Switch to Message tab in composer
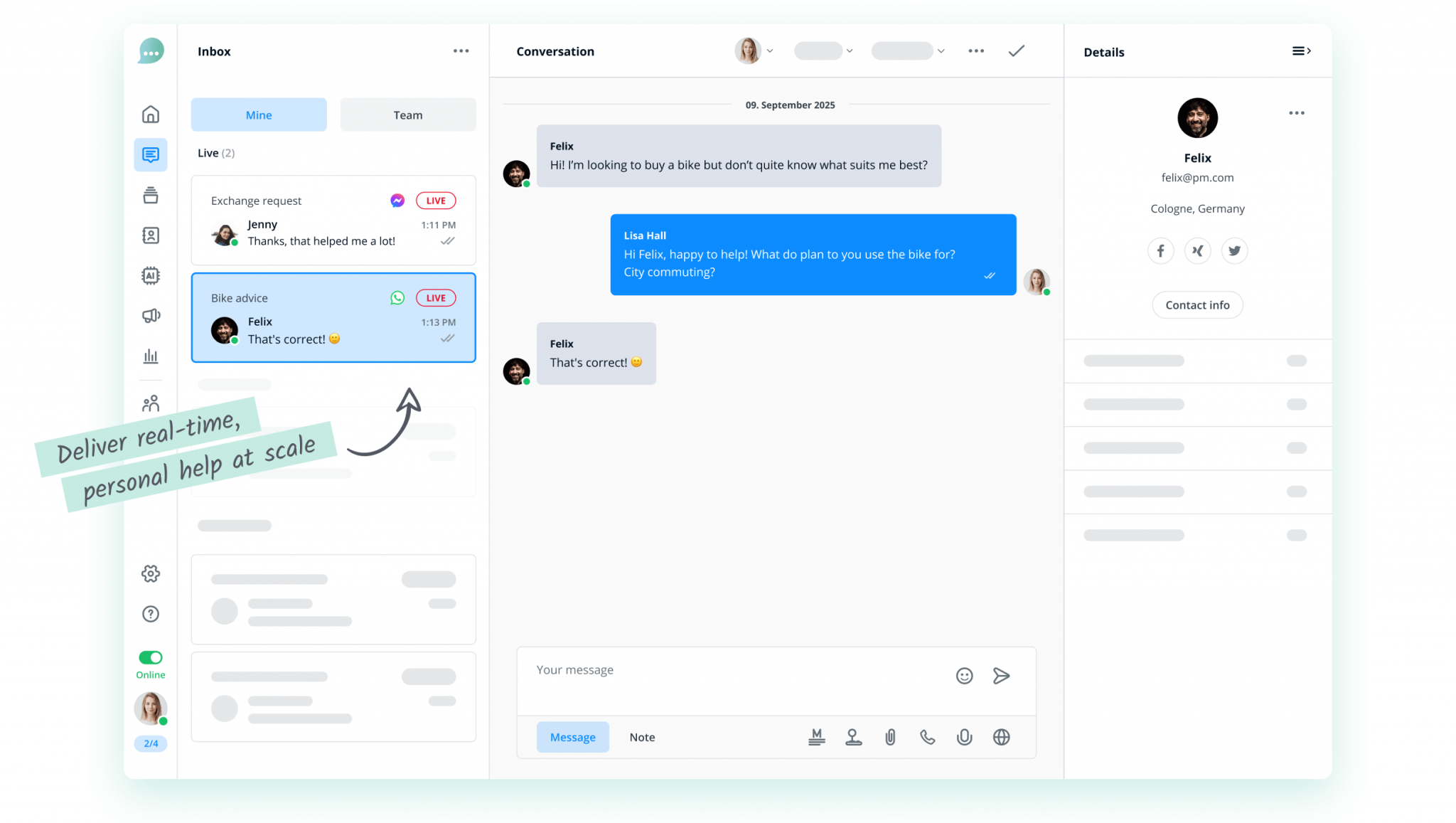1456x823 pixels. pos(573,737)
